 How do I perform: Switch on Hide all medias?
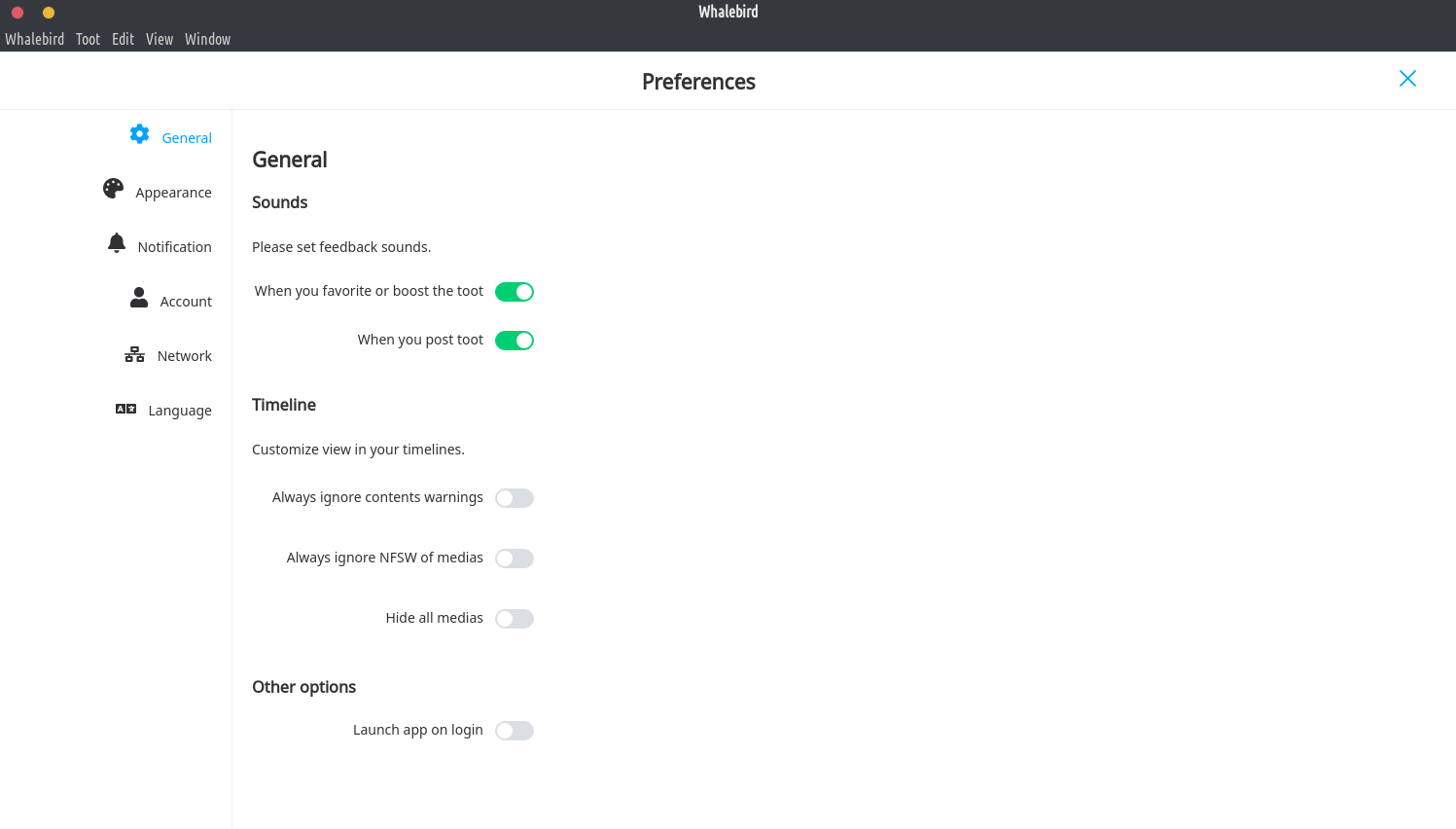tap(515, 619)
